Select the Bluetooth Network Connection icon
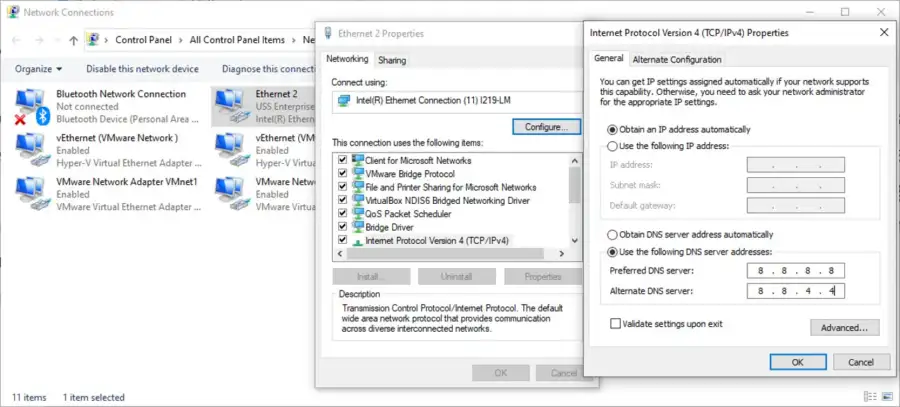Image resolution: width=900 pixels, height=407 pixels. [x=30, y=104]
